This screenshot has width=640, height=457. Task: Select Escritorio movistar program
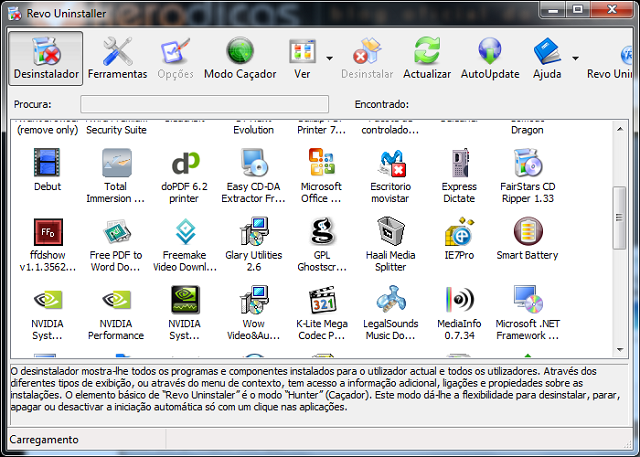tap(391, 175)
